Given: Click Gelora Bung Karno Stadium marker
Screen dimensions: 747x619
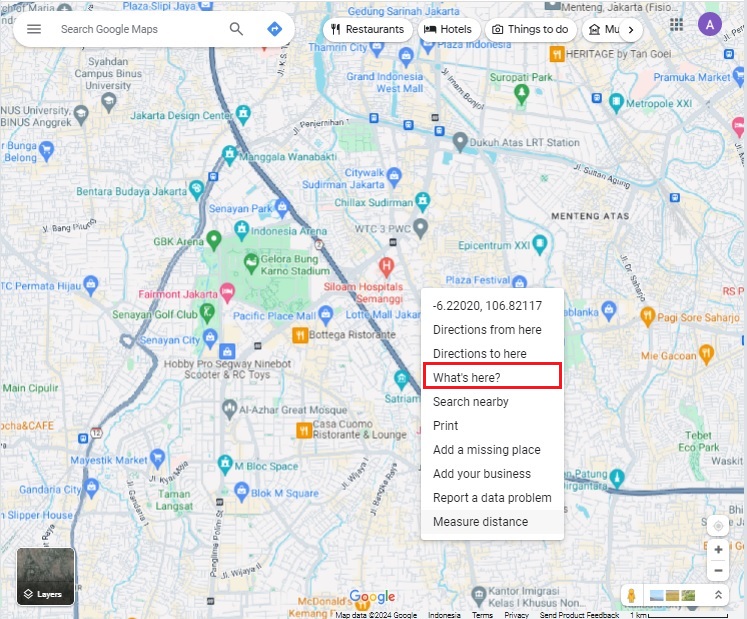Looking at the screenshot, I should tap(251, 263).
